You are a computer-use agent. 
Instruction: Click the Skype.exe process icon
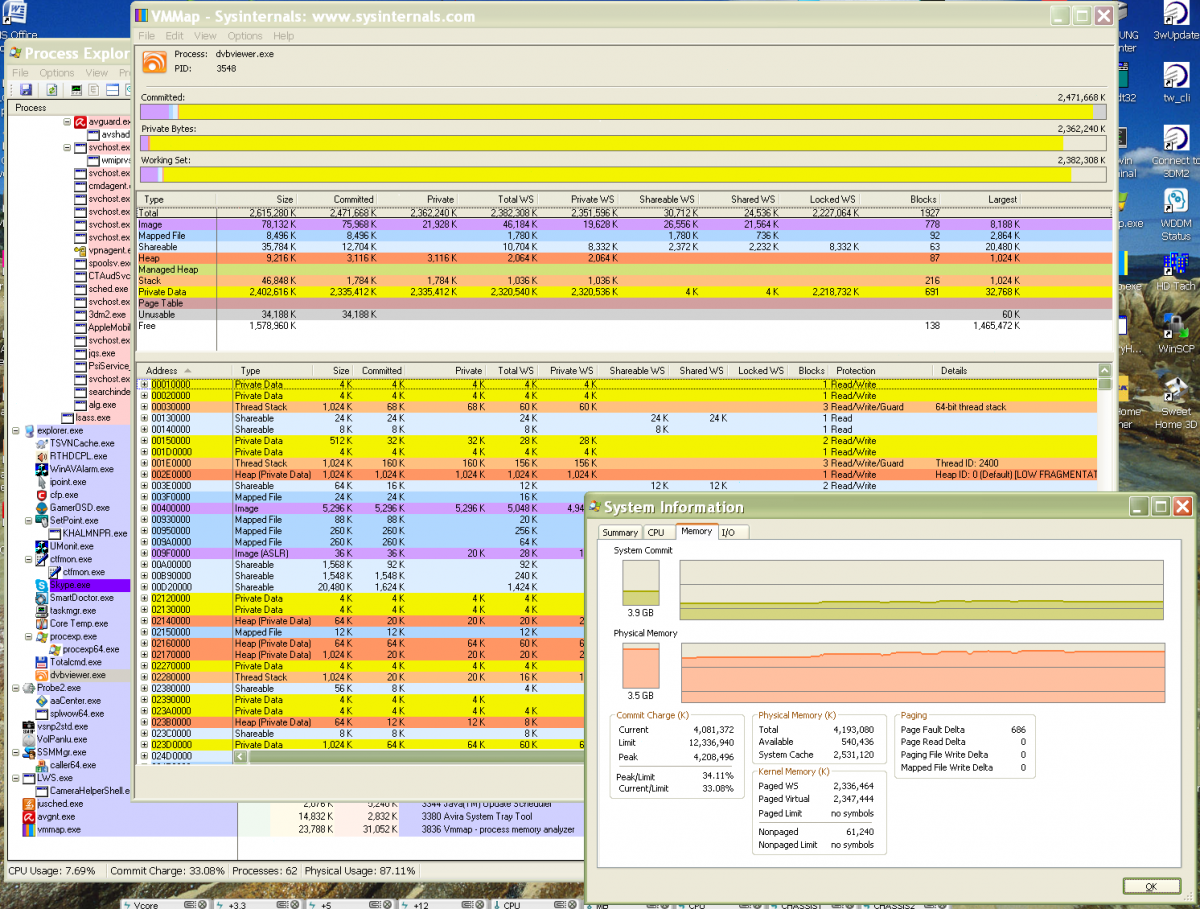(x=42, y=585)
